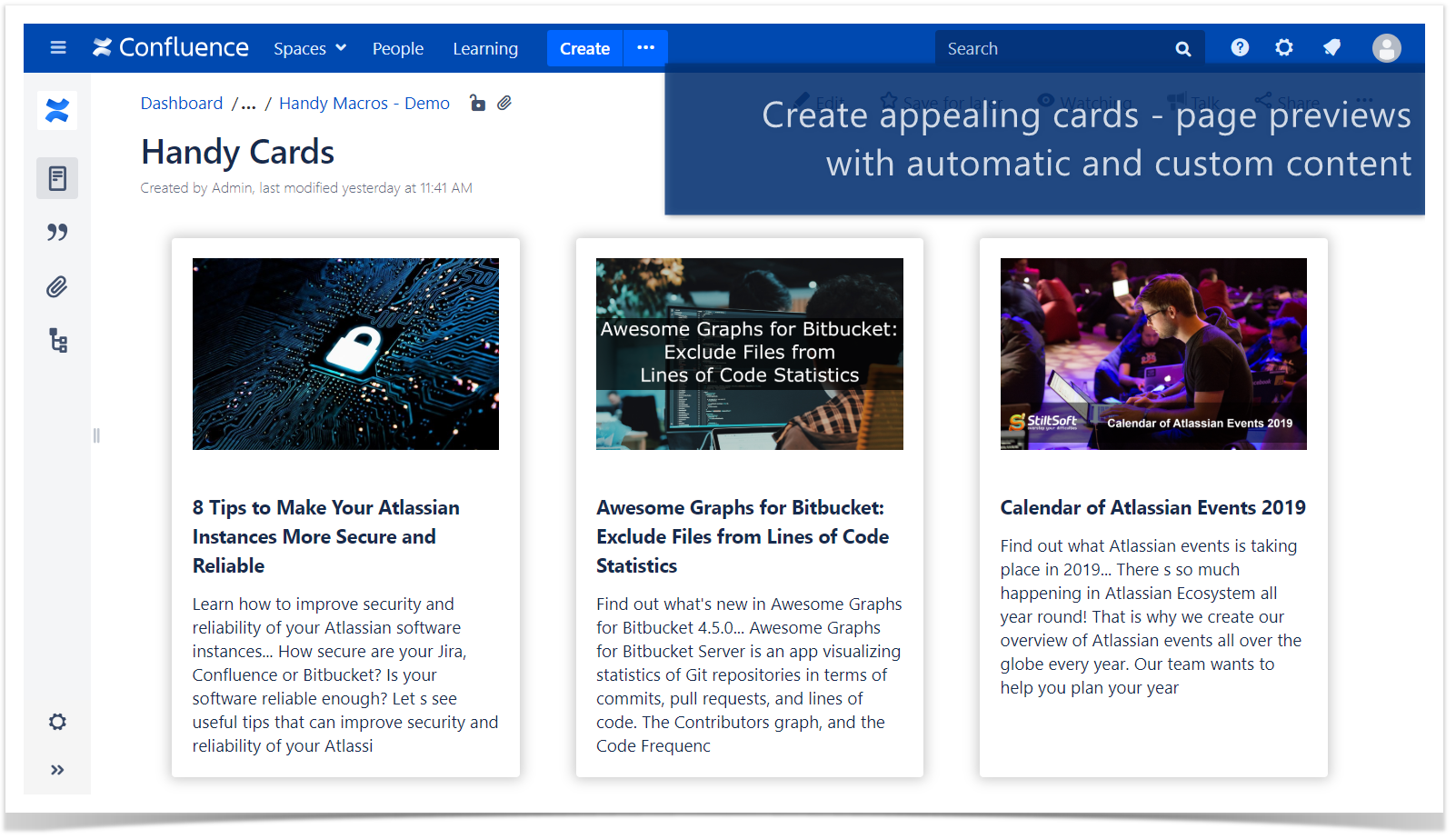Open Calendar of Atlassian Events 2019 title
This screenshot has width=1456, height=839.
pos(1153,507)
